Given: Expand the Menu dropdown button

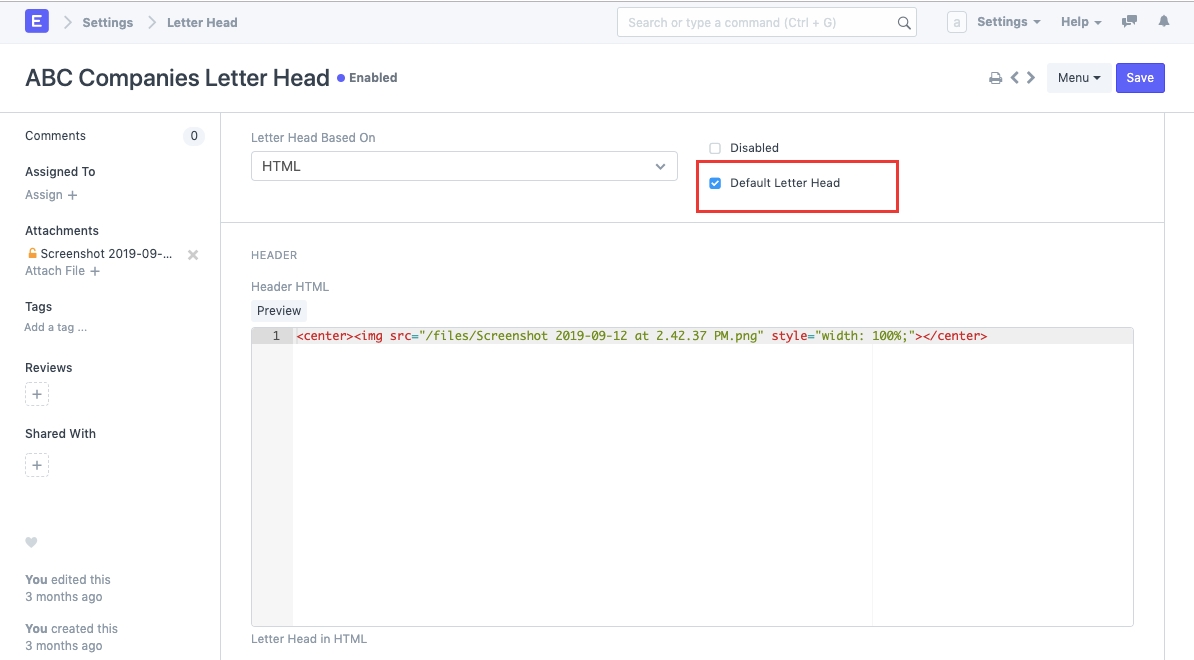Looking at the screenshot, I should (1078, 78).
